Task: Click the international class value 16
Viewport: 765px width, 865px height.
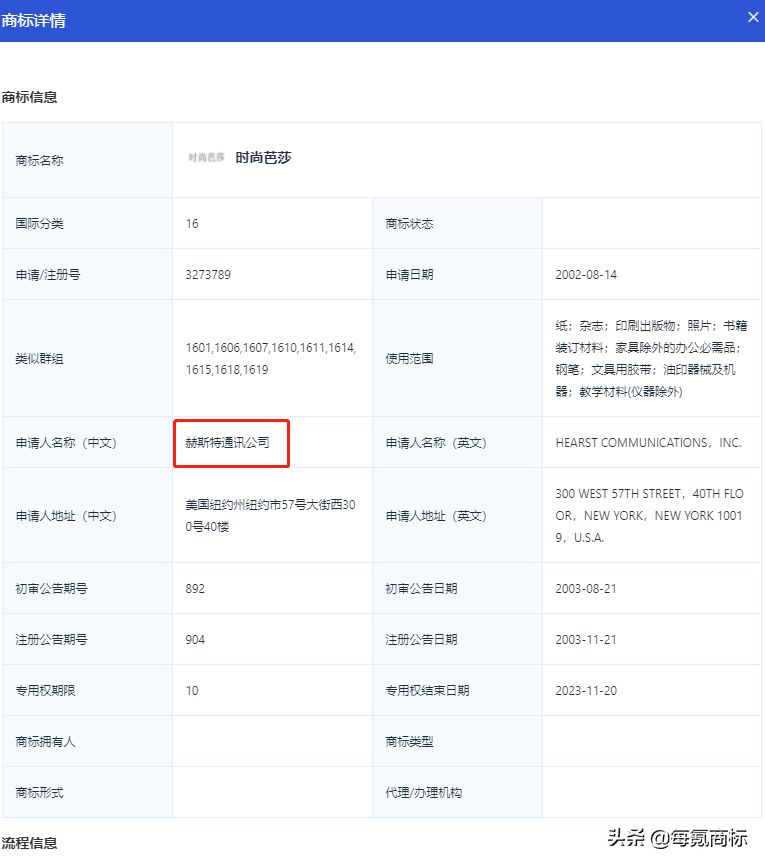Action: pos(192,223)
